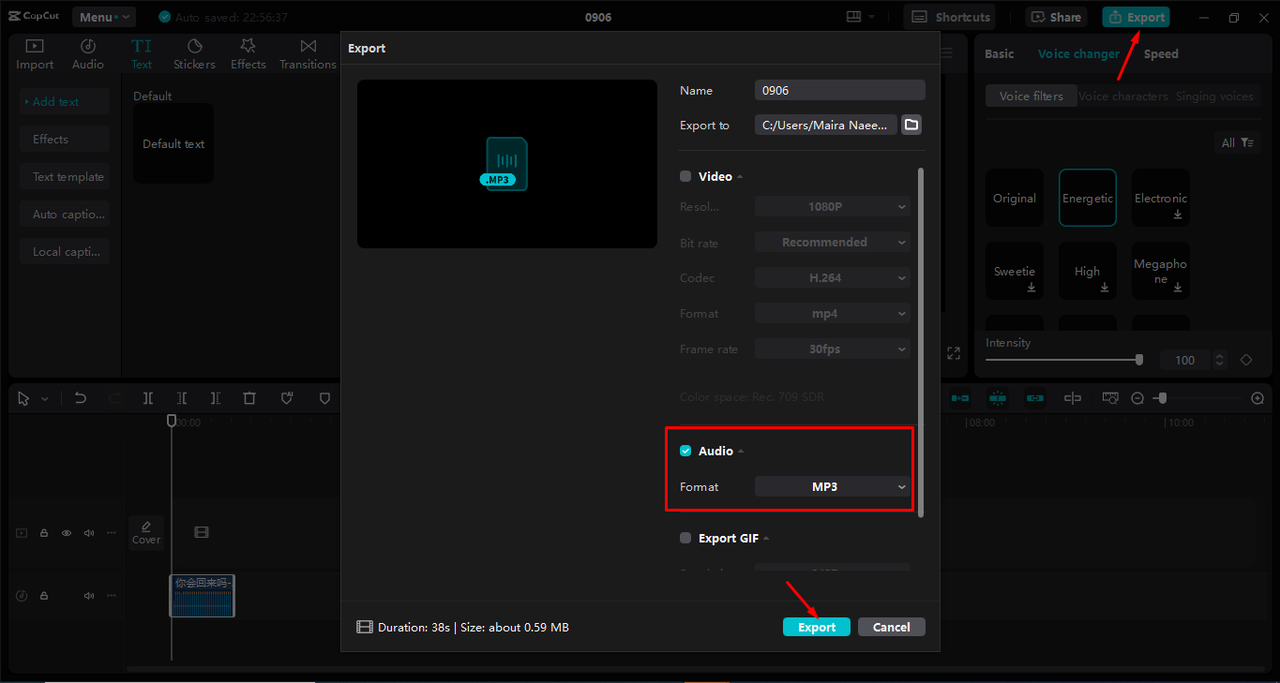Open the Shortcuts button
Image resolution: width=1280 pixels, height=683 pixels.
pos(950,17)
